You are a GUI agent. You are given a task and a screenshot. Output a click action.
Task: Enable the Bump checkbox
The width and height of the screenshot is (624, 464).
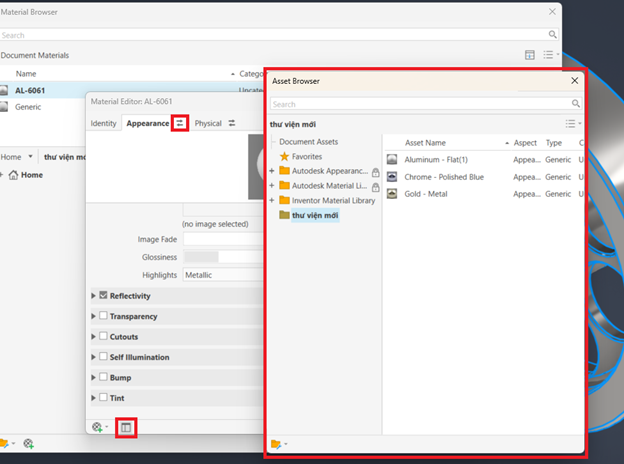(x=103, y=376)
